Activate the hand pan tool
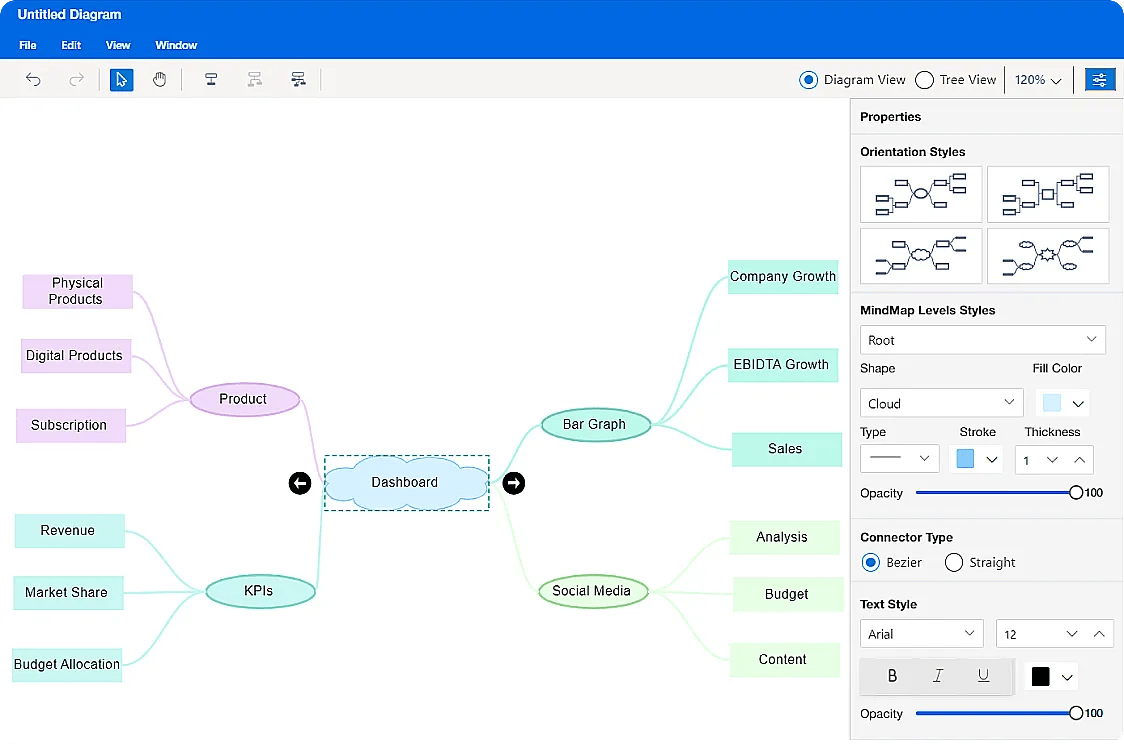Screen dimensions: 1124x744 (160, 79)
